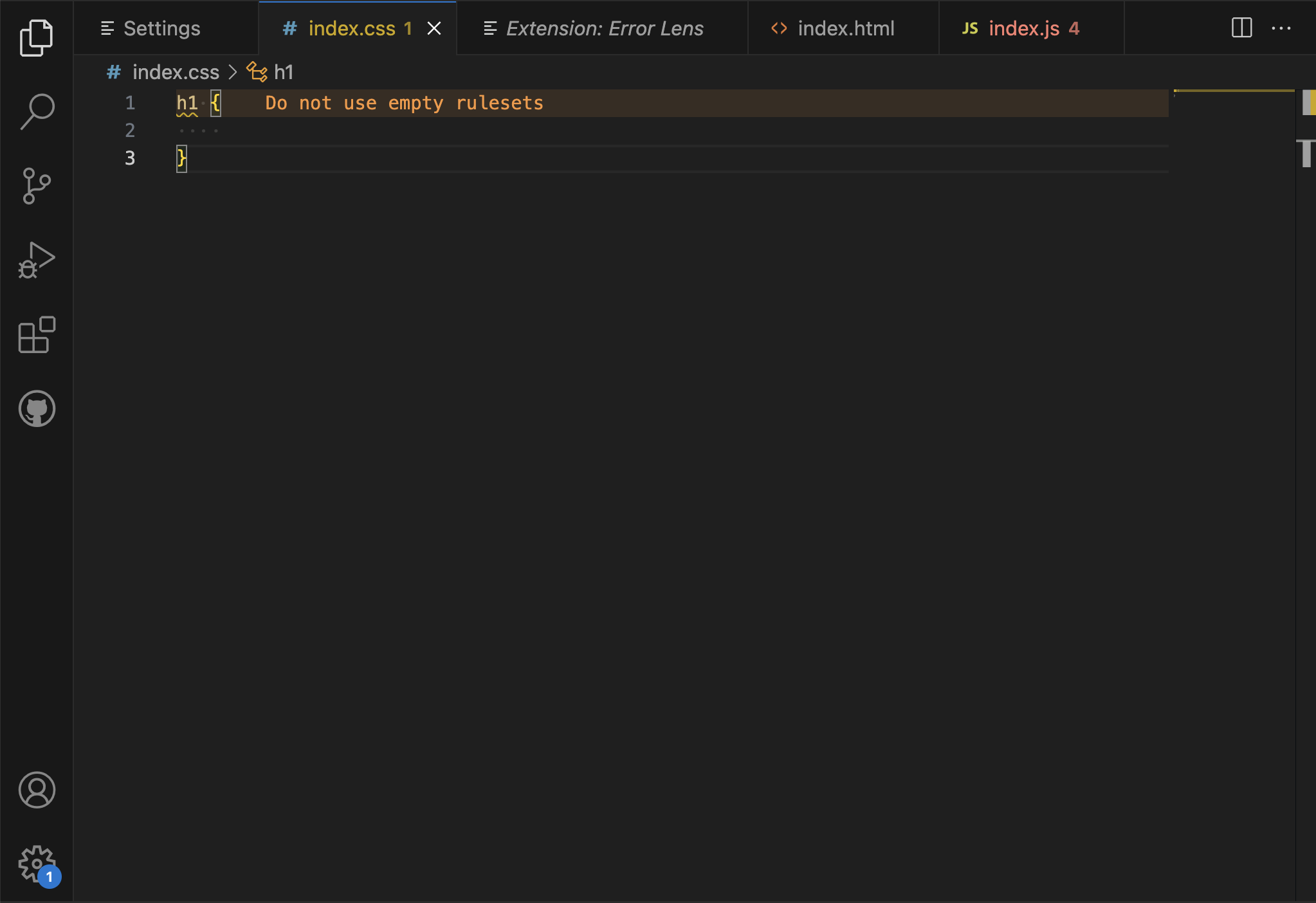
Task: Open the Explorer view in activity bar
Action: pyautogui.click(x=37, y=37)
